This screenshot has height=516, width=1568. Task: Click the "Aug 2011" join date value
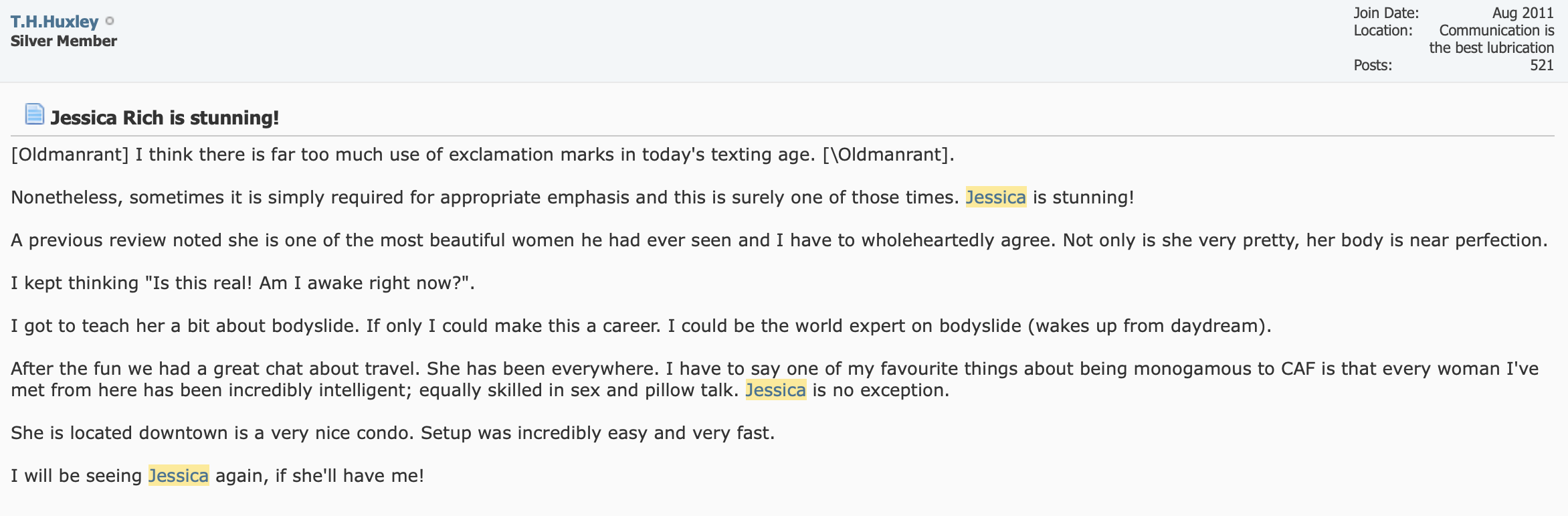(x=1523, y=13)
